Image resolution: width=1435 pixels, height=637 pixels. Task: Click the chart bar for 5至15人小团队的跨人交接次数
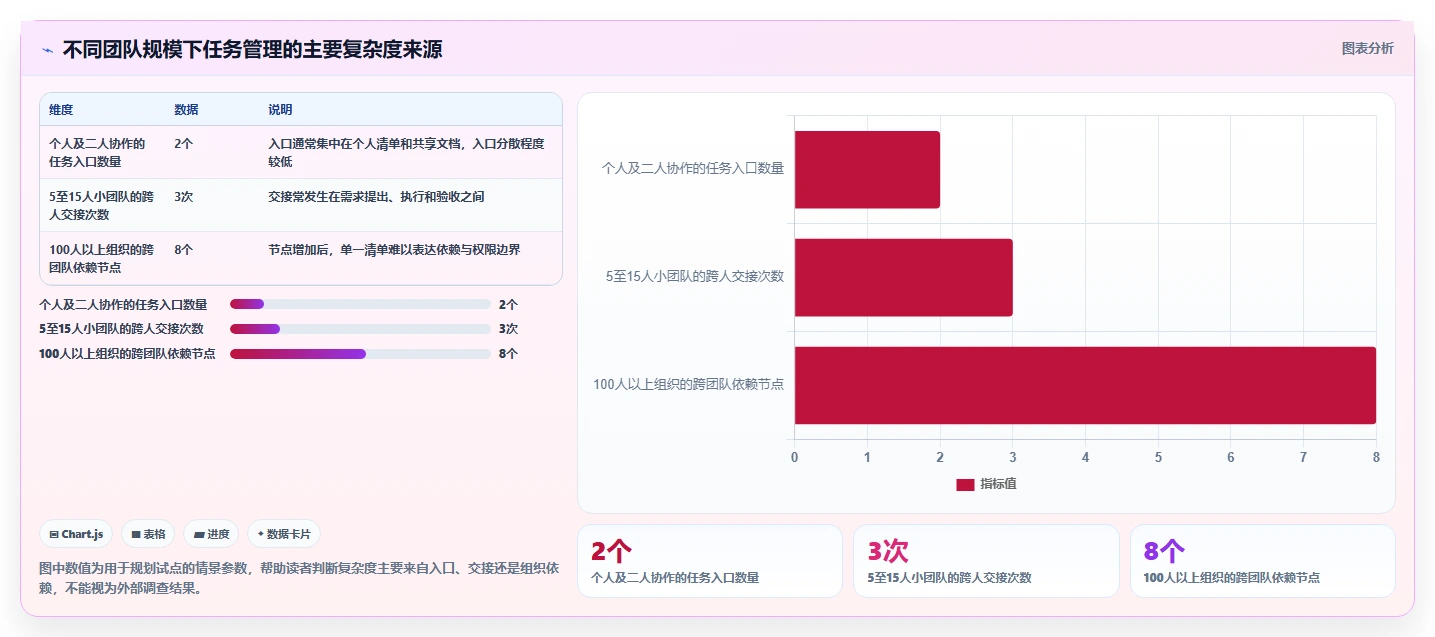point(903,277)
